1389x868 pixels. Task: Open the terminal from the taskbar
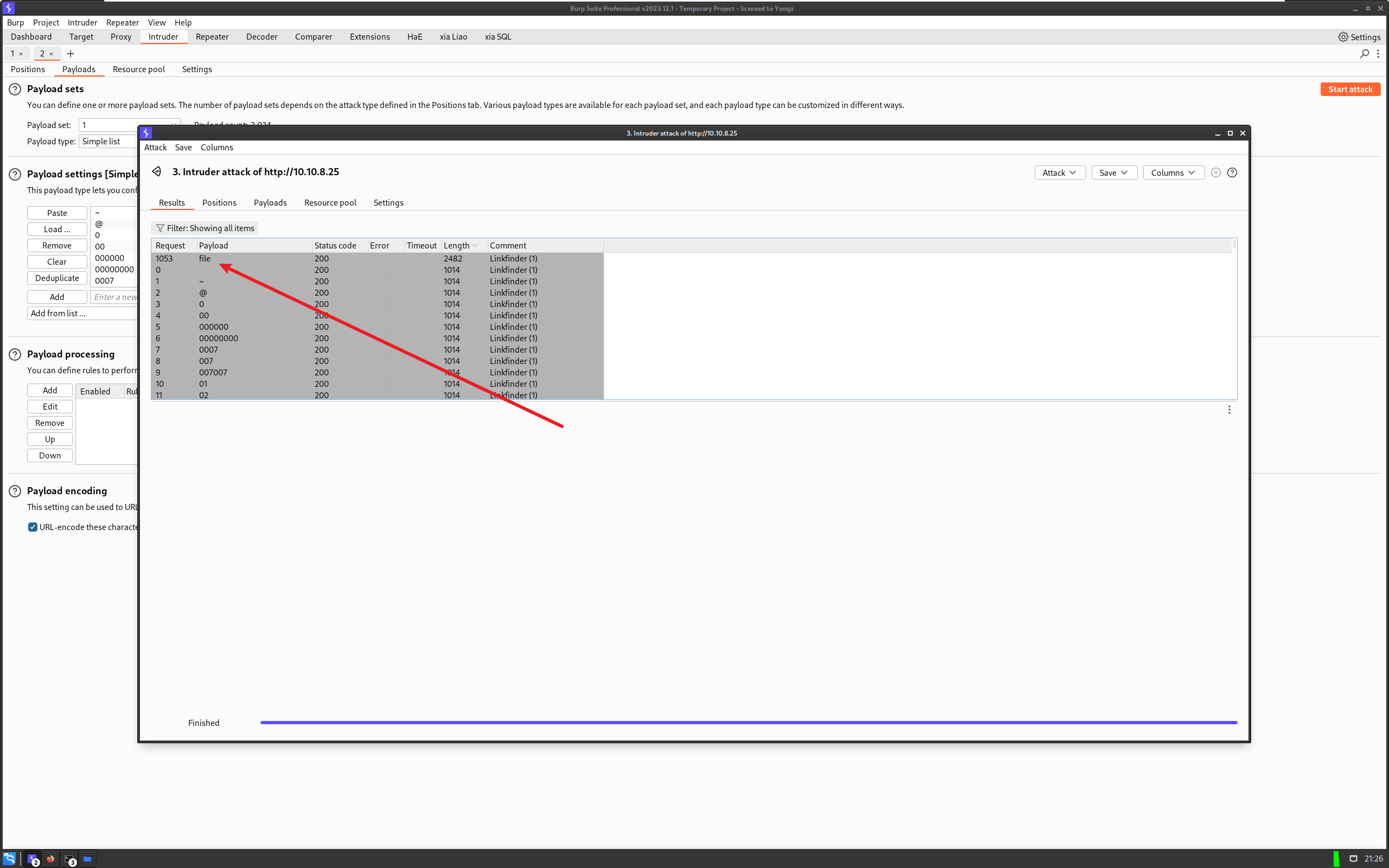(70, 859)
